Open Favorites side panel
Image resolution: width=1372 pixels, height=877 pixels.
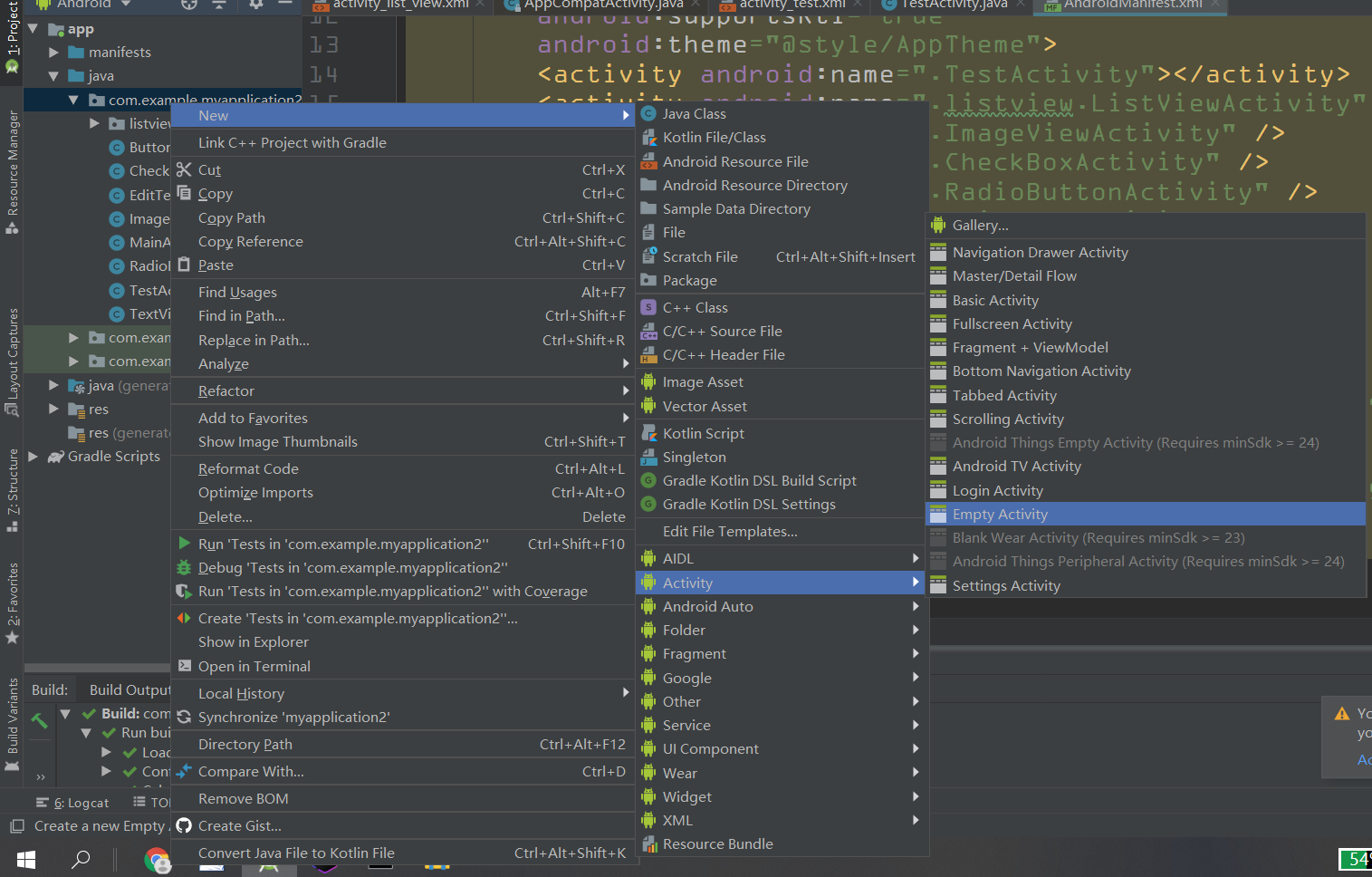[12, 602]
